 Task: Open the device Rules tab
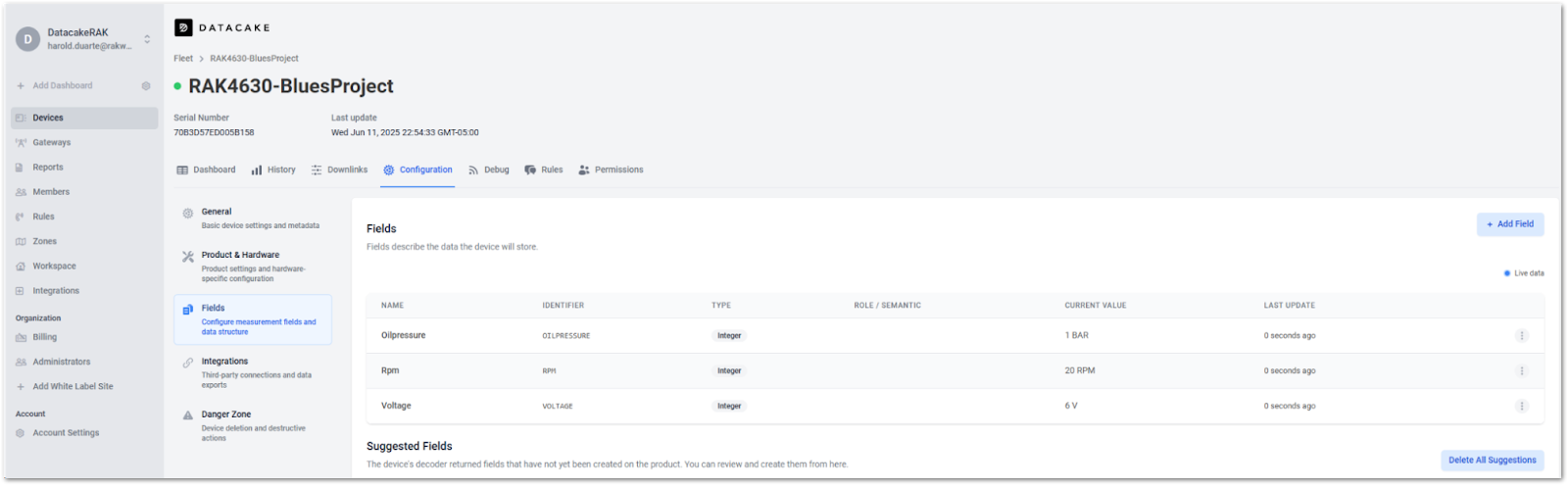tap(544, 170)
